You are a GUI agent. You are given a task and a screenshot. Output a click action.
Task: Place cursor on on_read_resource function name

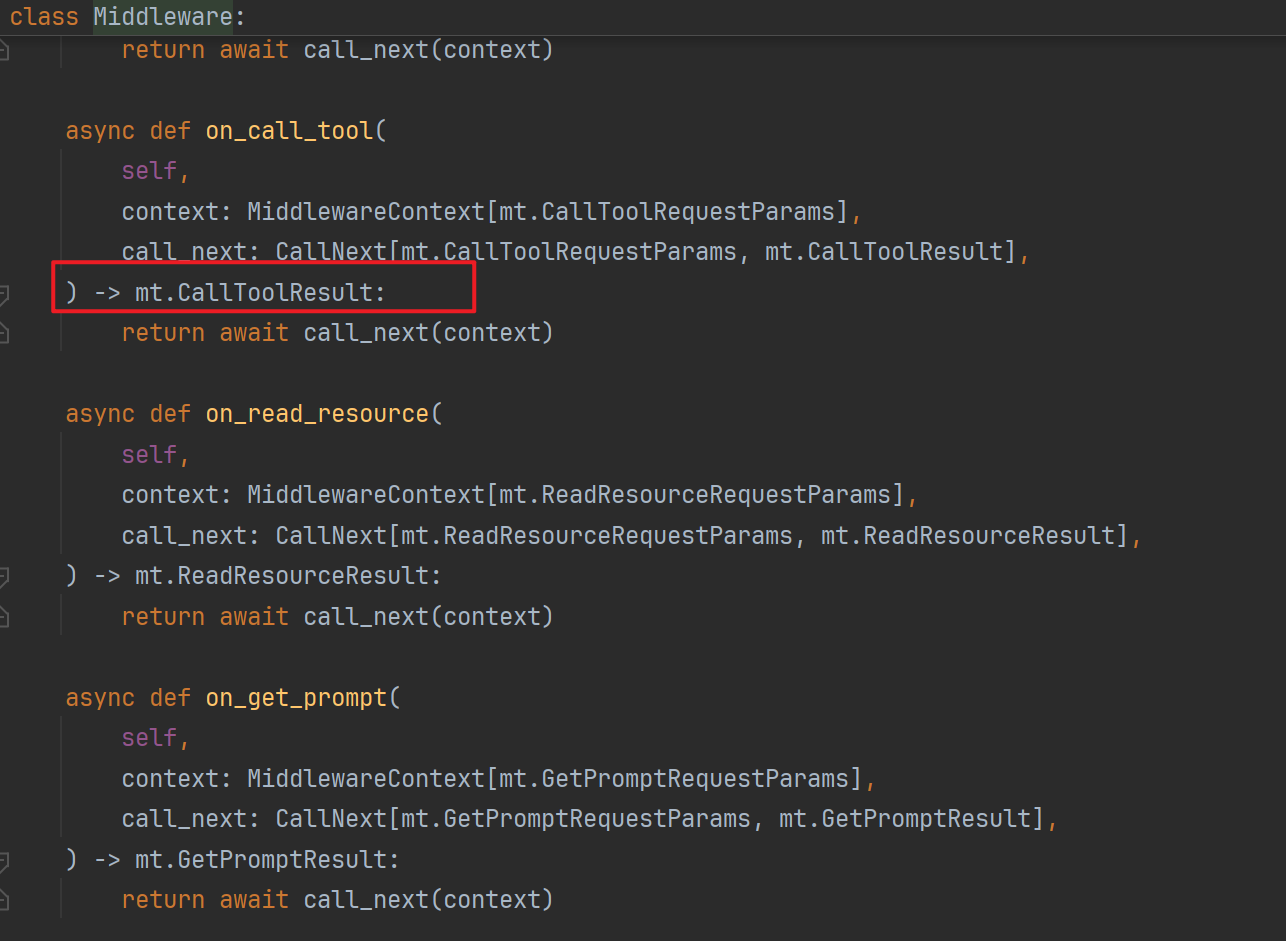(317, 414)
